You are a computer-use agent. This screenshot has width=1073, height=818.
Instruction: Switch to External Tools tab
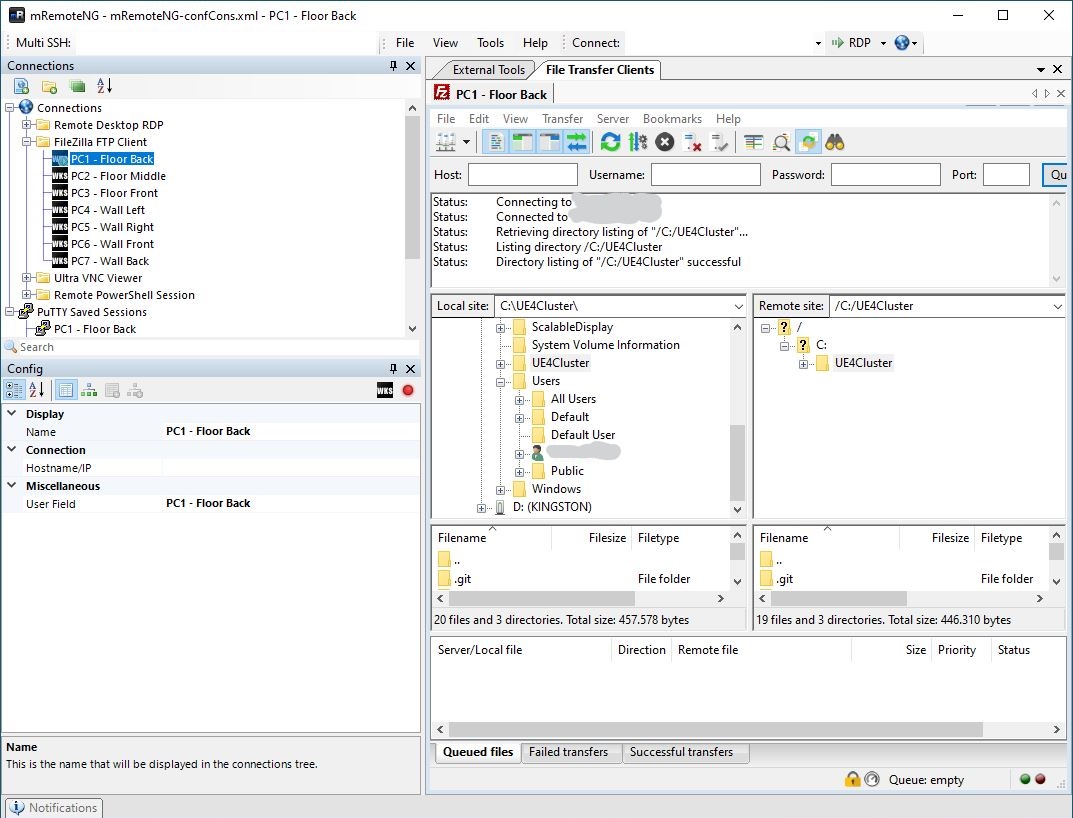pos(489,70)
